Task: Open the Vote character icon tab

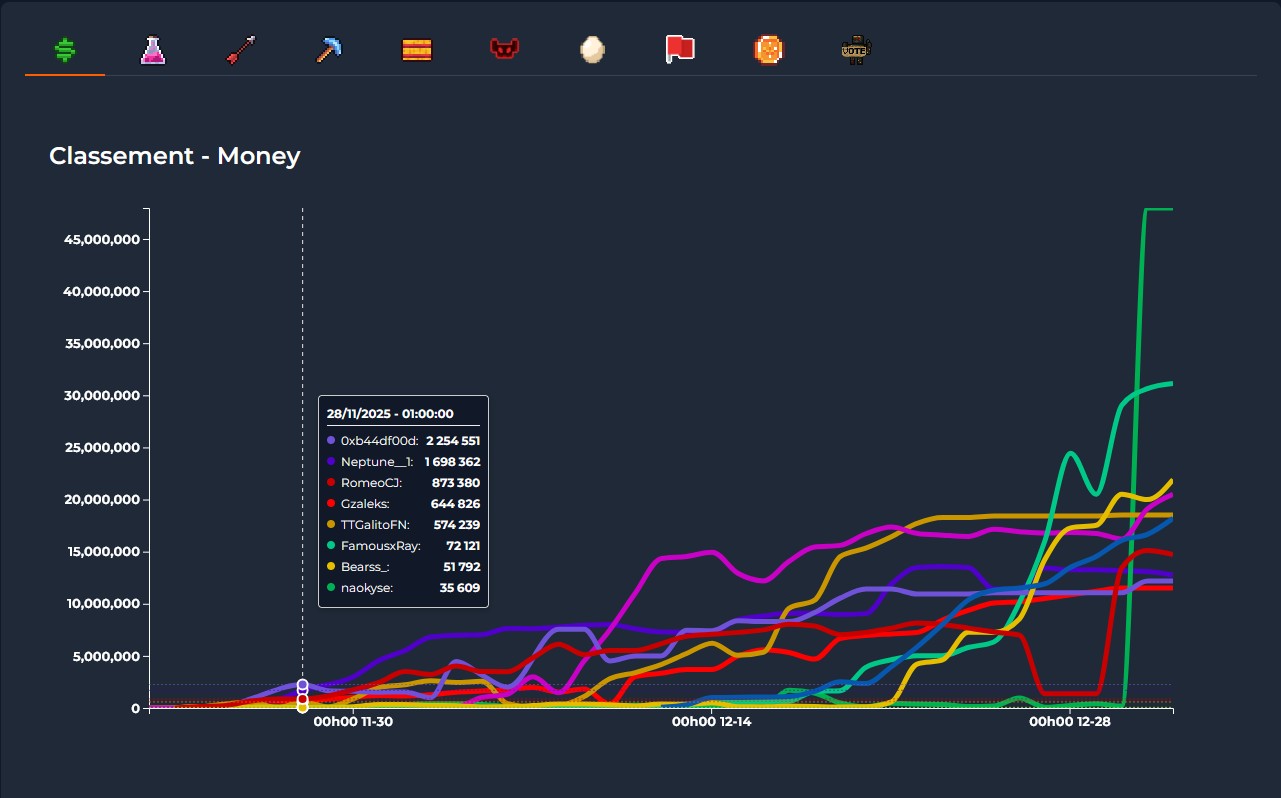Action: click(x=856, y=50)
